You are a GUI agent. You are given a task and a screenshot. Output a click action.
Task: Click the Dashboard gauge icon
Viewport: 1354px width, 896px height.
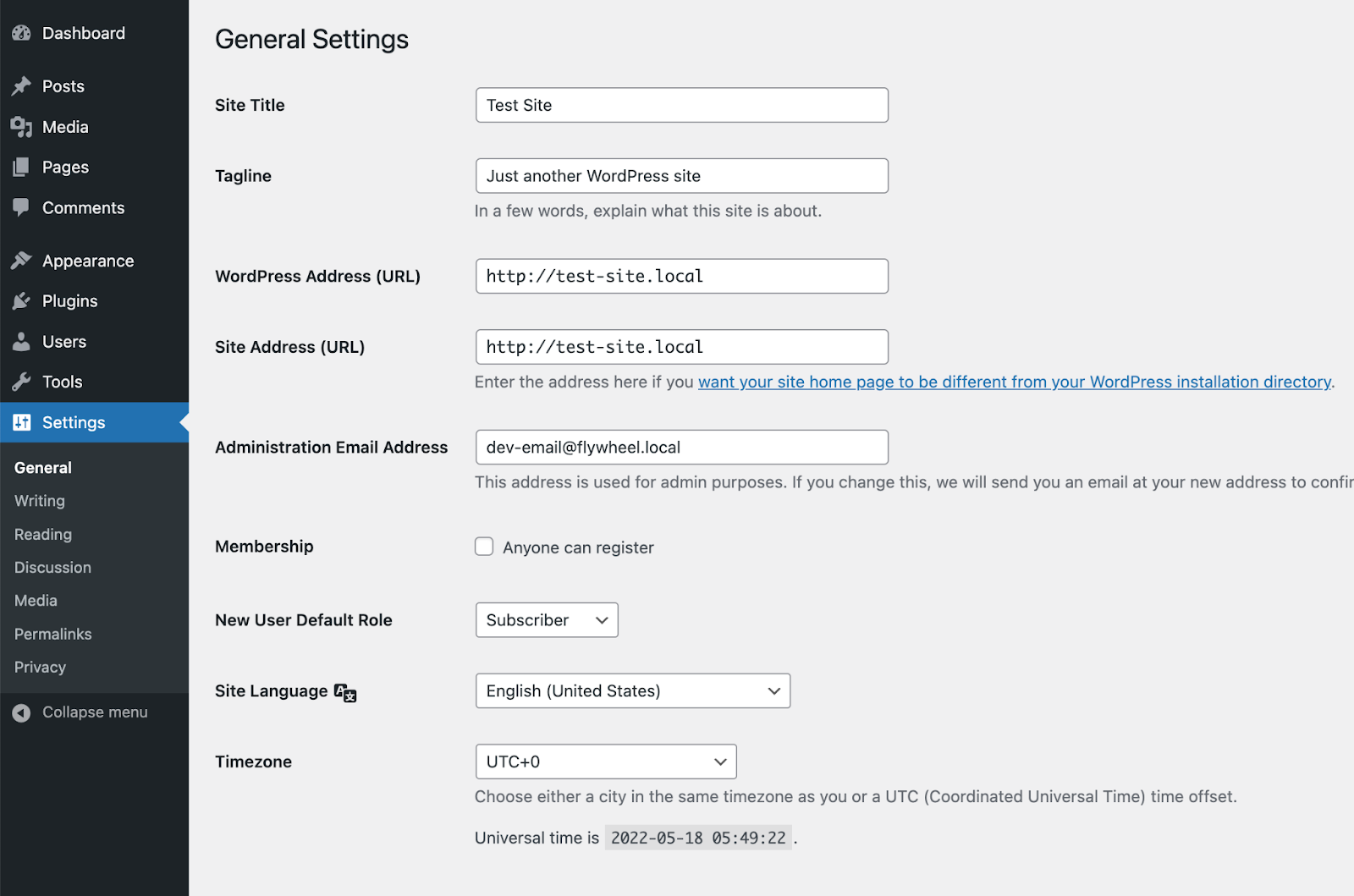click(x=21, y=34)
